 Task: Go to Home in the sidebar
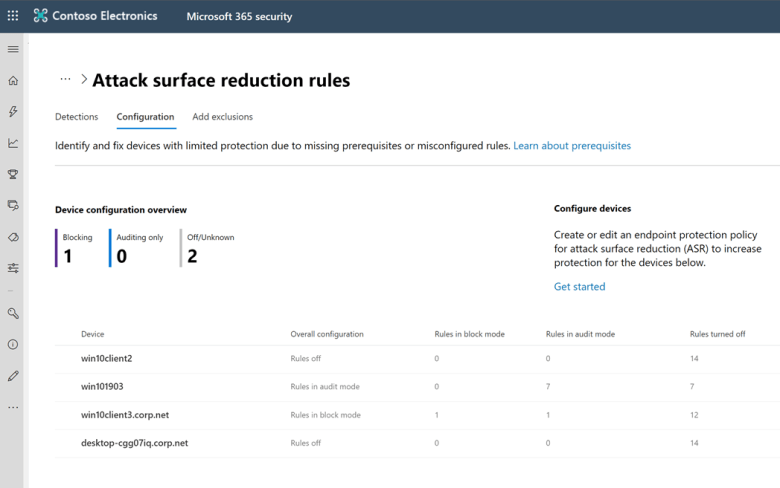tap(13, 81)
